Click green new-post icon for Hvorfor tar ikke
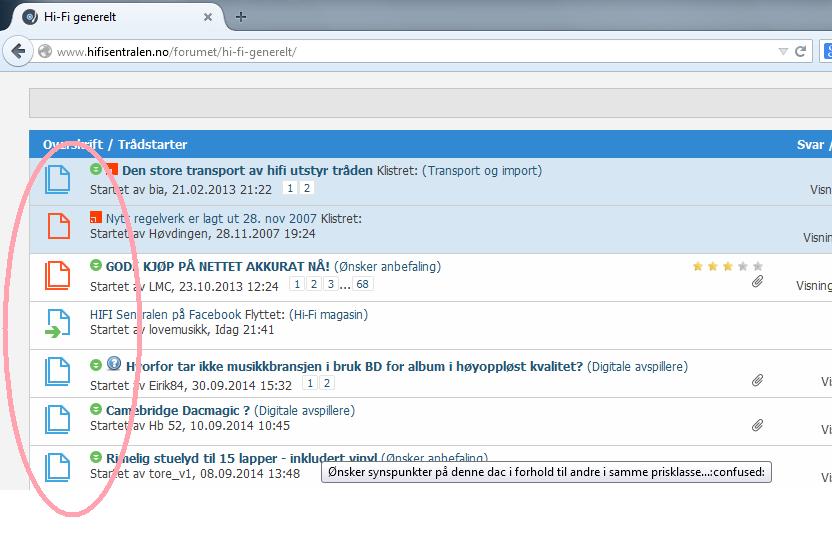Viewport: 832px width, 560px height. point(96,365)
